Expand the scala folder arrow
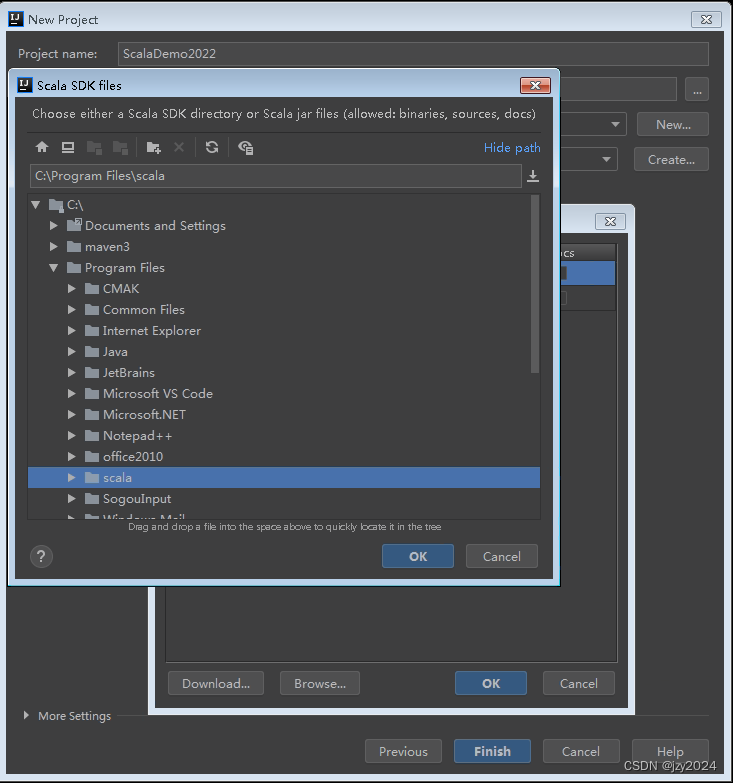The image size is (733, 783). [71, 477]
